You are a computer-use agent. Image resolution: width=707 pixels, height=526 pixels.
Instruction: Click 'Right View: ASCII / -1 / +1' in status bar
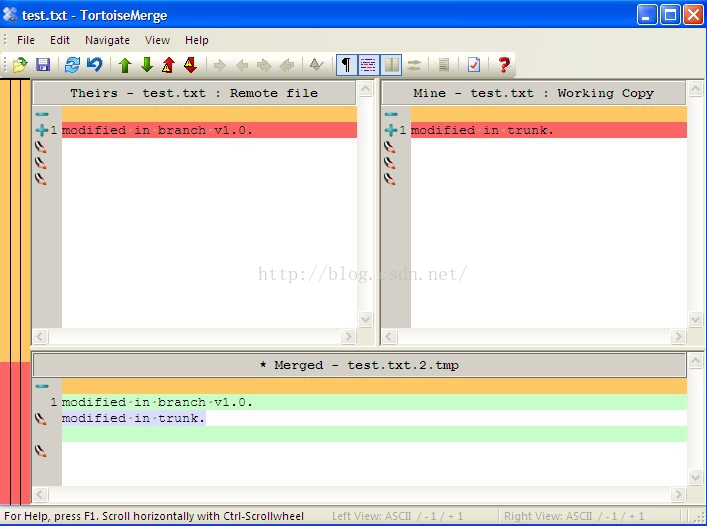[574, 516]
